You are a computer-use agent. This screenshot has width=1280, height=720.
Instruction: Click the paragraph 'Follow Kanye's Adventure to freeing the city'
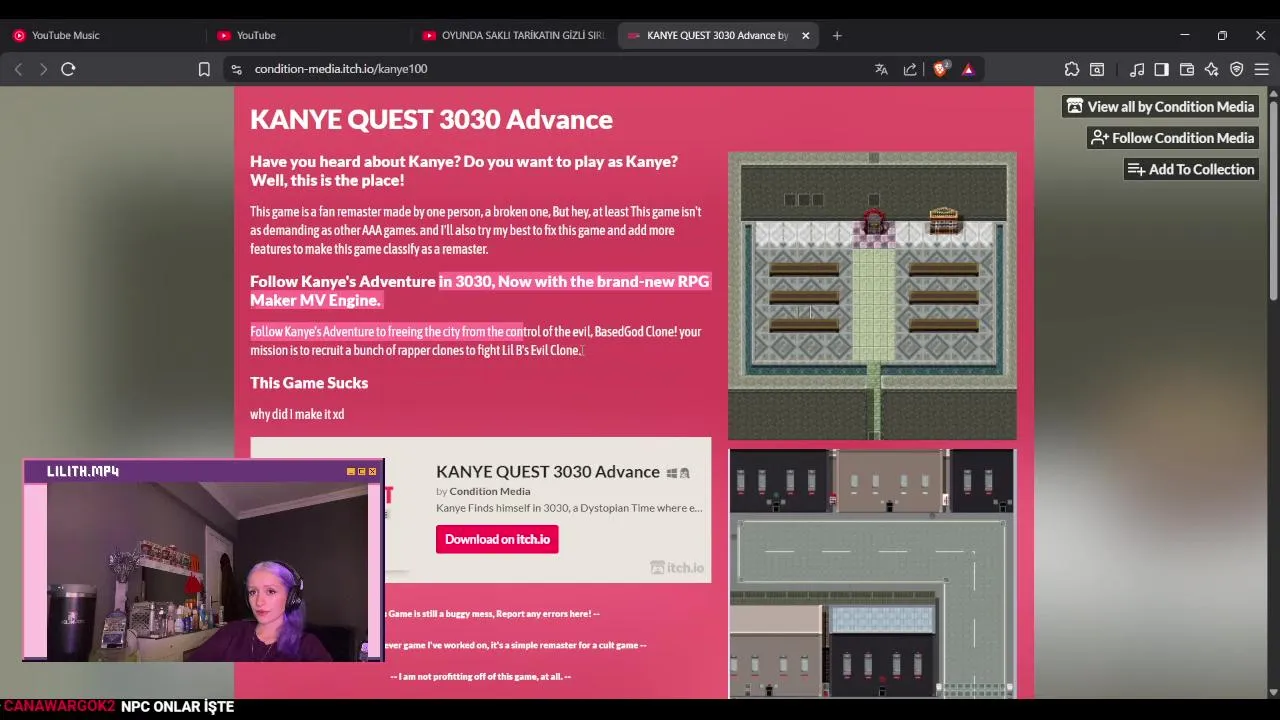pyautogui.click(x=476, y=341)
